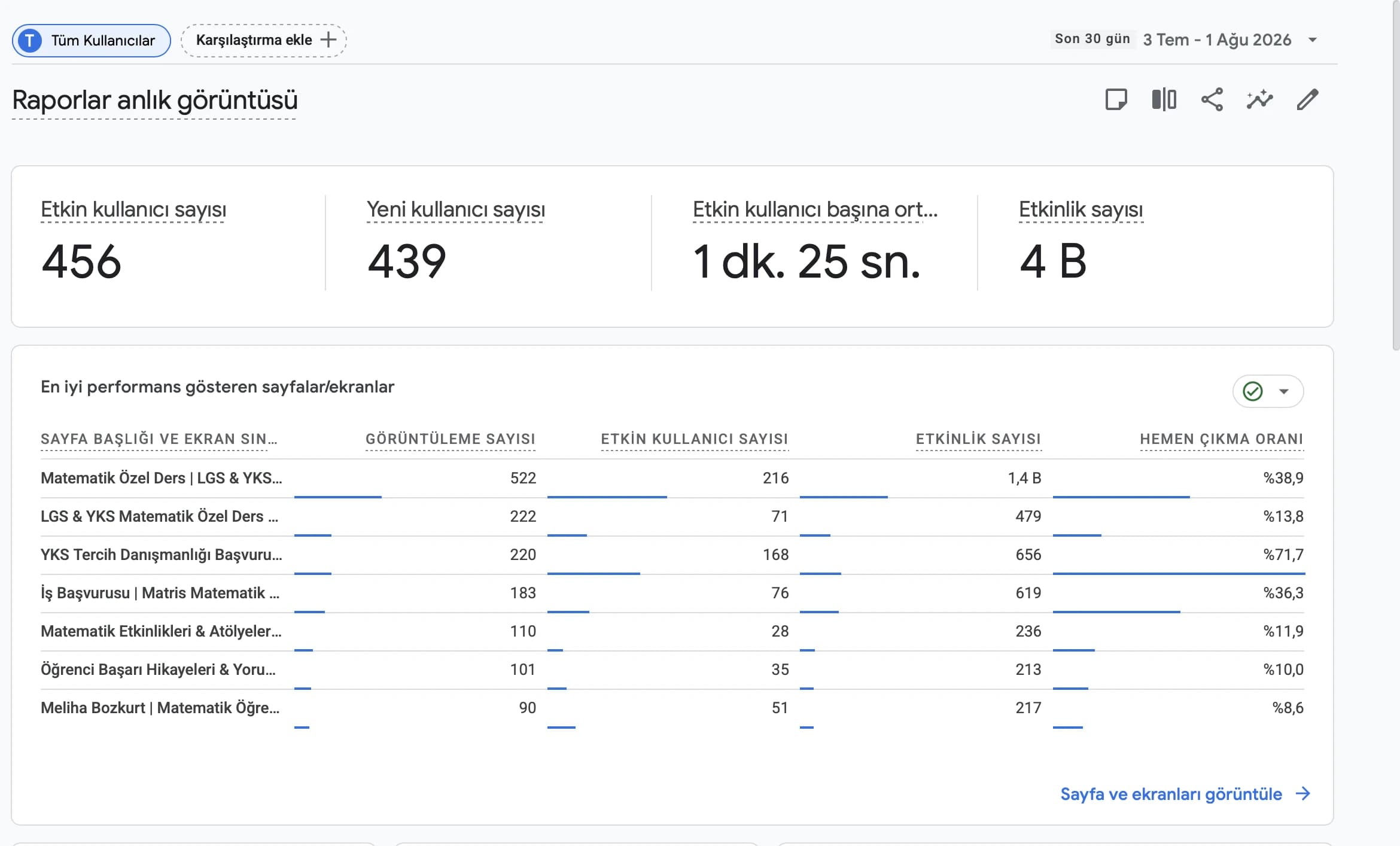The width and height of the screenshot is (1400, 846).
Task: Click the 1,4 B events cell
Action: (1024, 478)
